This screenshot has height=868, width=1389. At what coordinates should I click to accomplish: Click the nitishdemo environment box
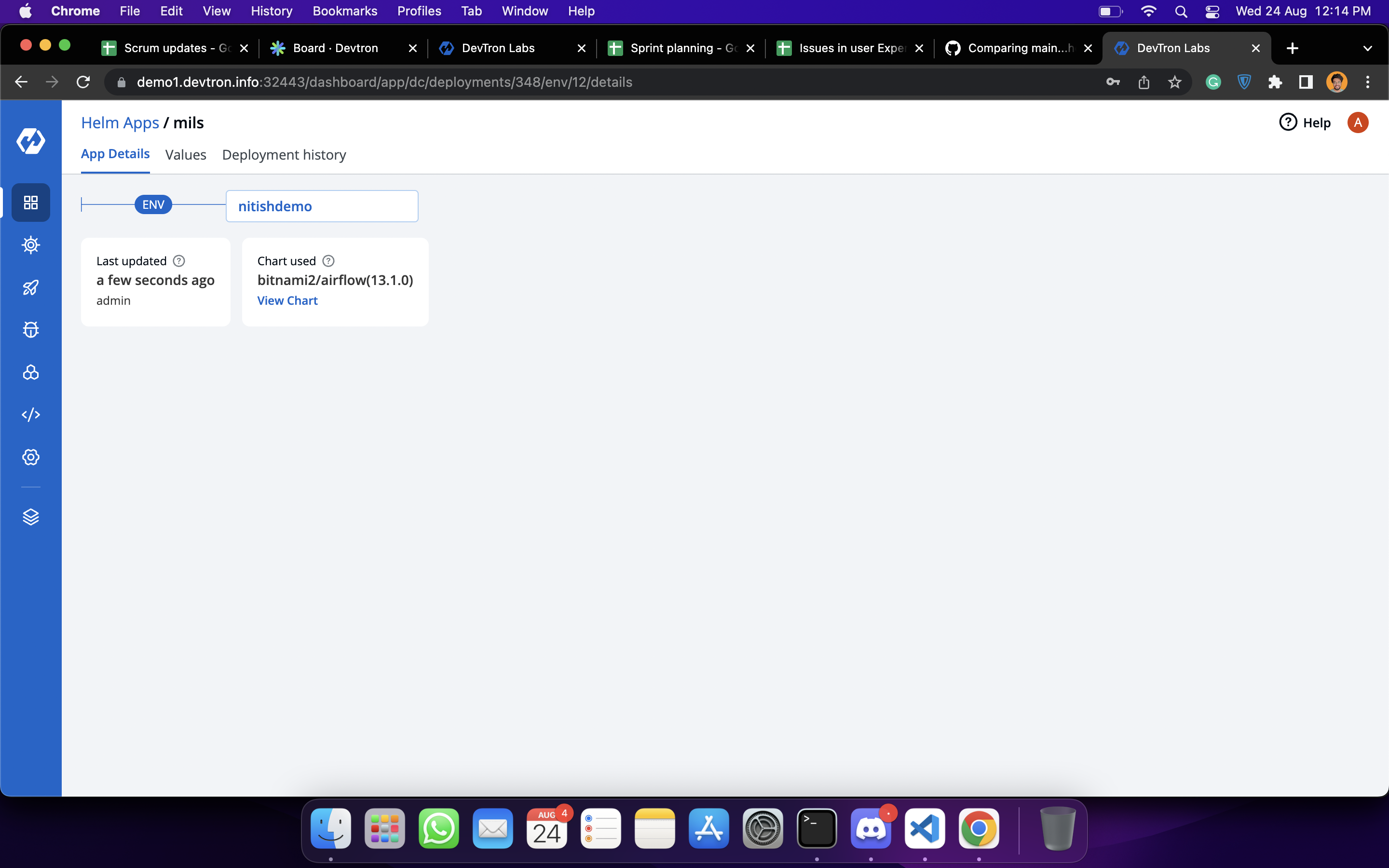[321, 206]
